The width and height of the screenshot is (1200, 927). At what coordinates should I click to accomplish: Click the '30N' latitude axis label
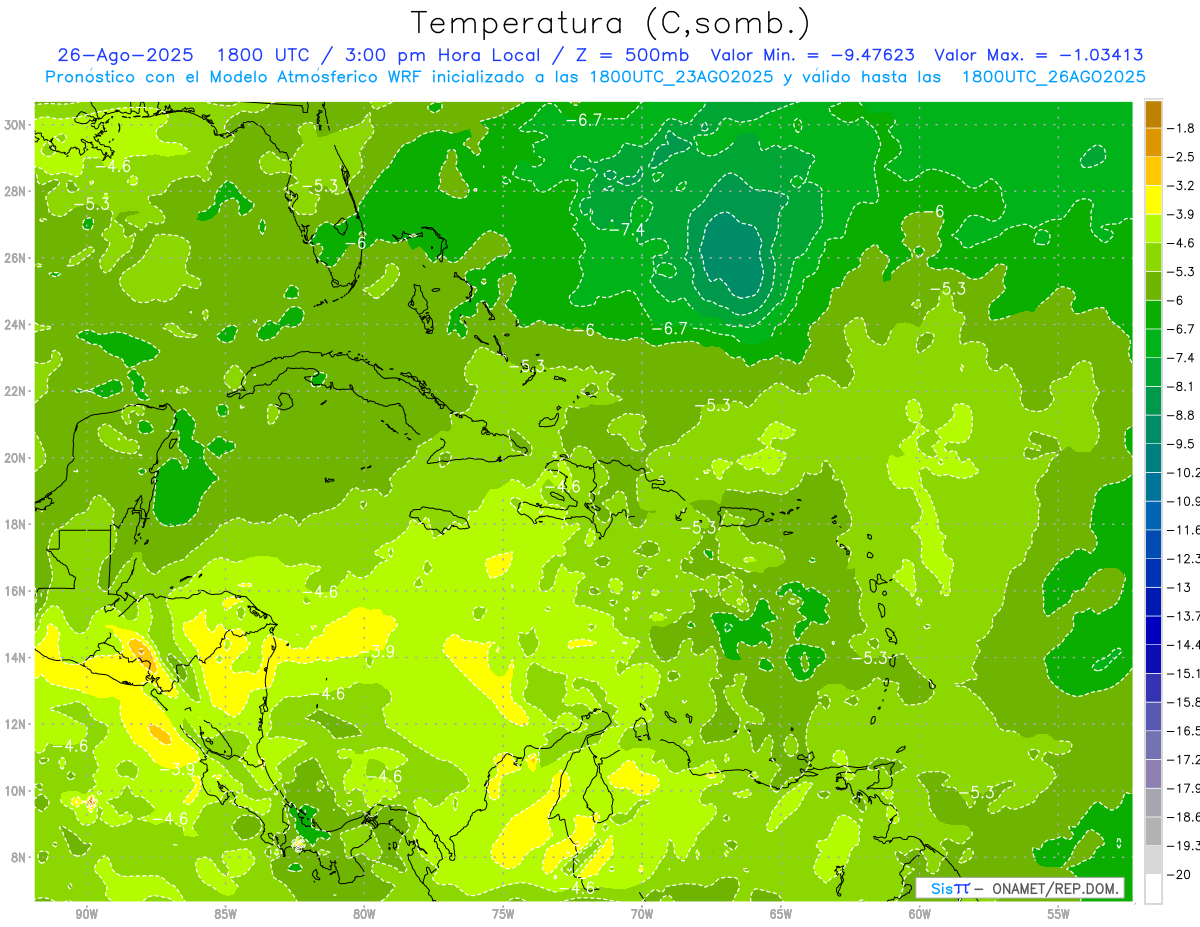[17, 124]
